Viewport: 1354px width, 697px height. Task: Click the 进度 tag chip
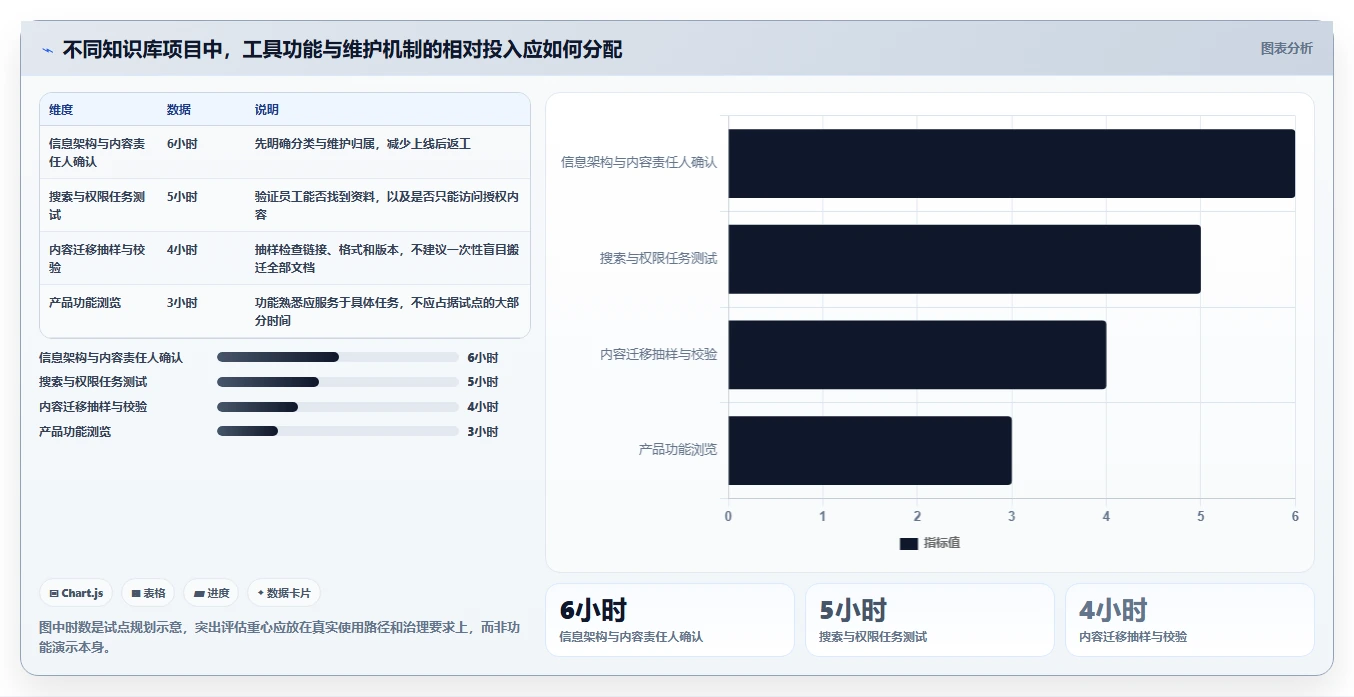(211, 593)
